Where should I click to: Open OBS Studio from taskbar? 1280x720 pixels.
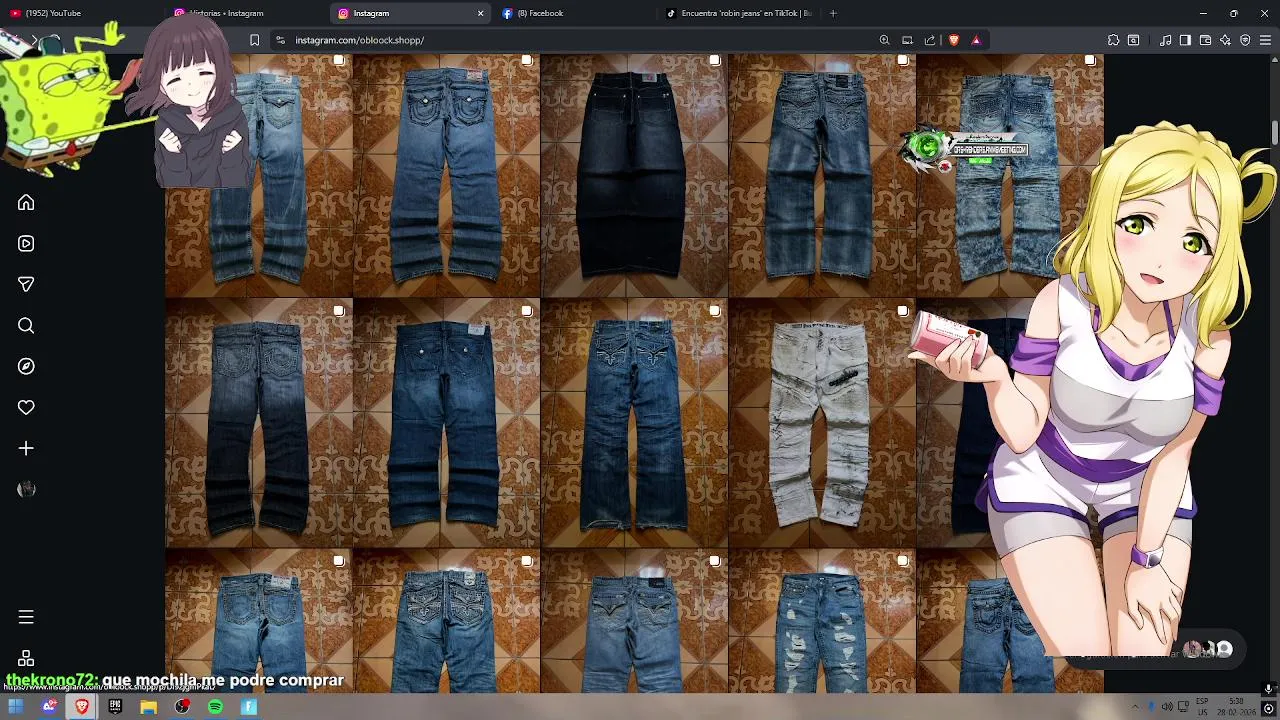click(182, 707)
